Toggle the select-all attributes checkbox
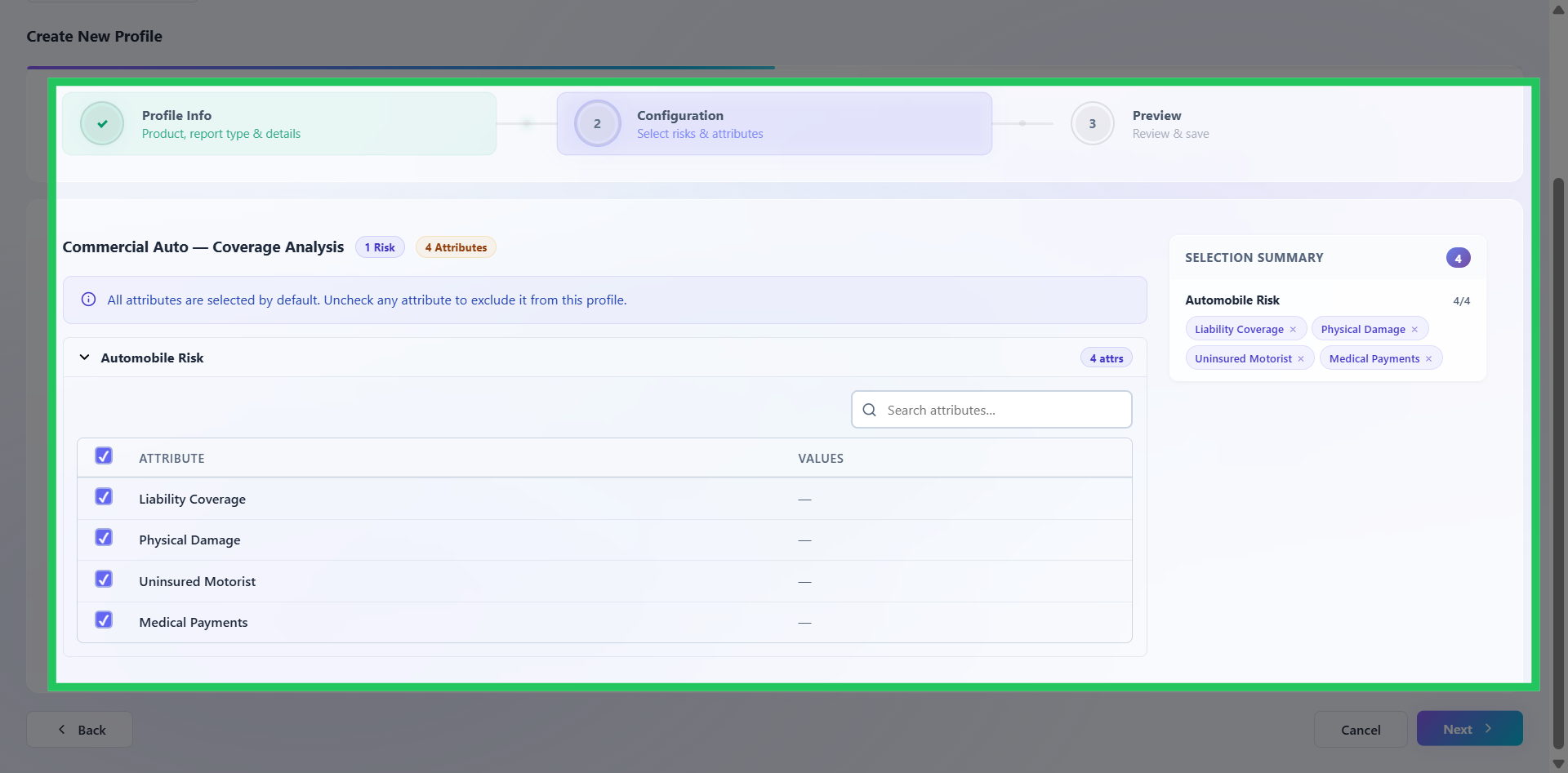 tap(104, 455)
